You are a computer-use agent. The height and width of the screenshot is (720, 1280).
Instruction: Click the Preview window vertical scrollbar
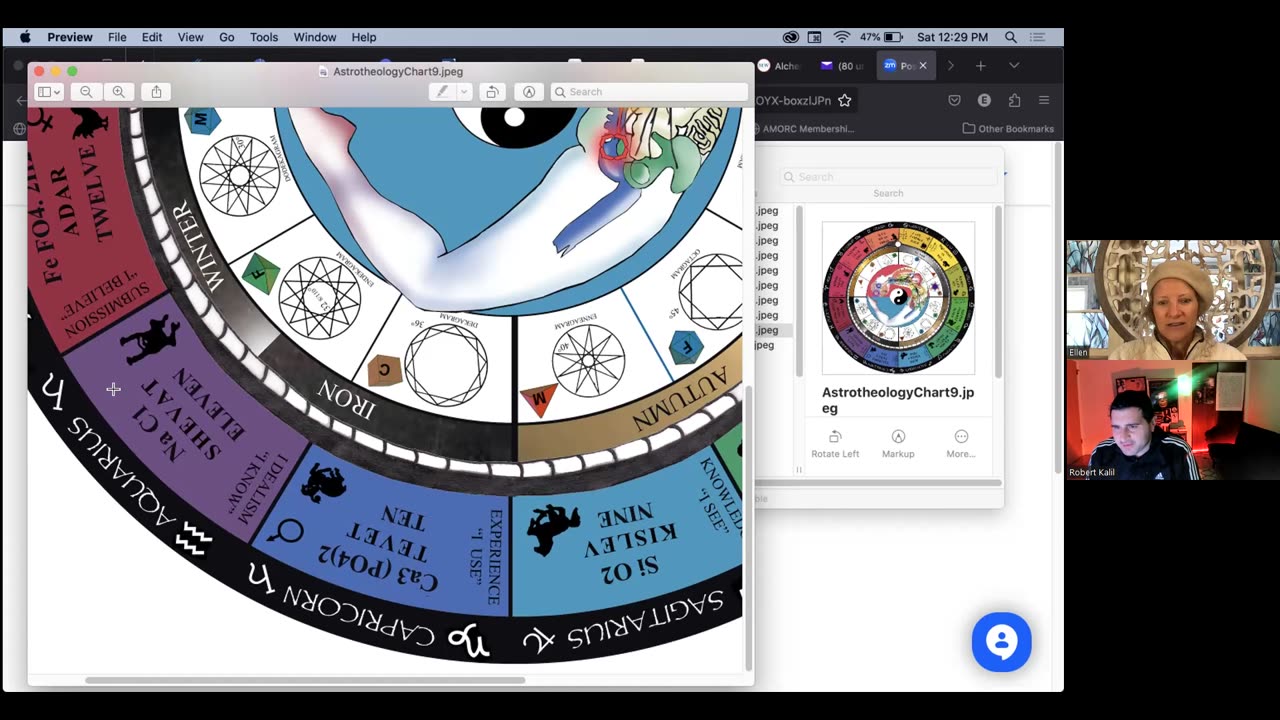pyautogui.click(x=747, y=528)
